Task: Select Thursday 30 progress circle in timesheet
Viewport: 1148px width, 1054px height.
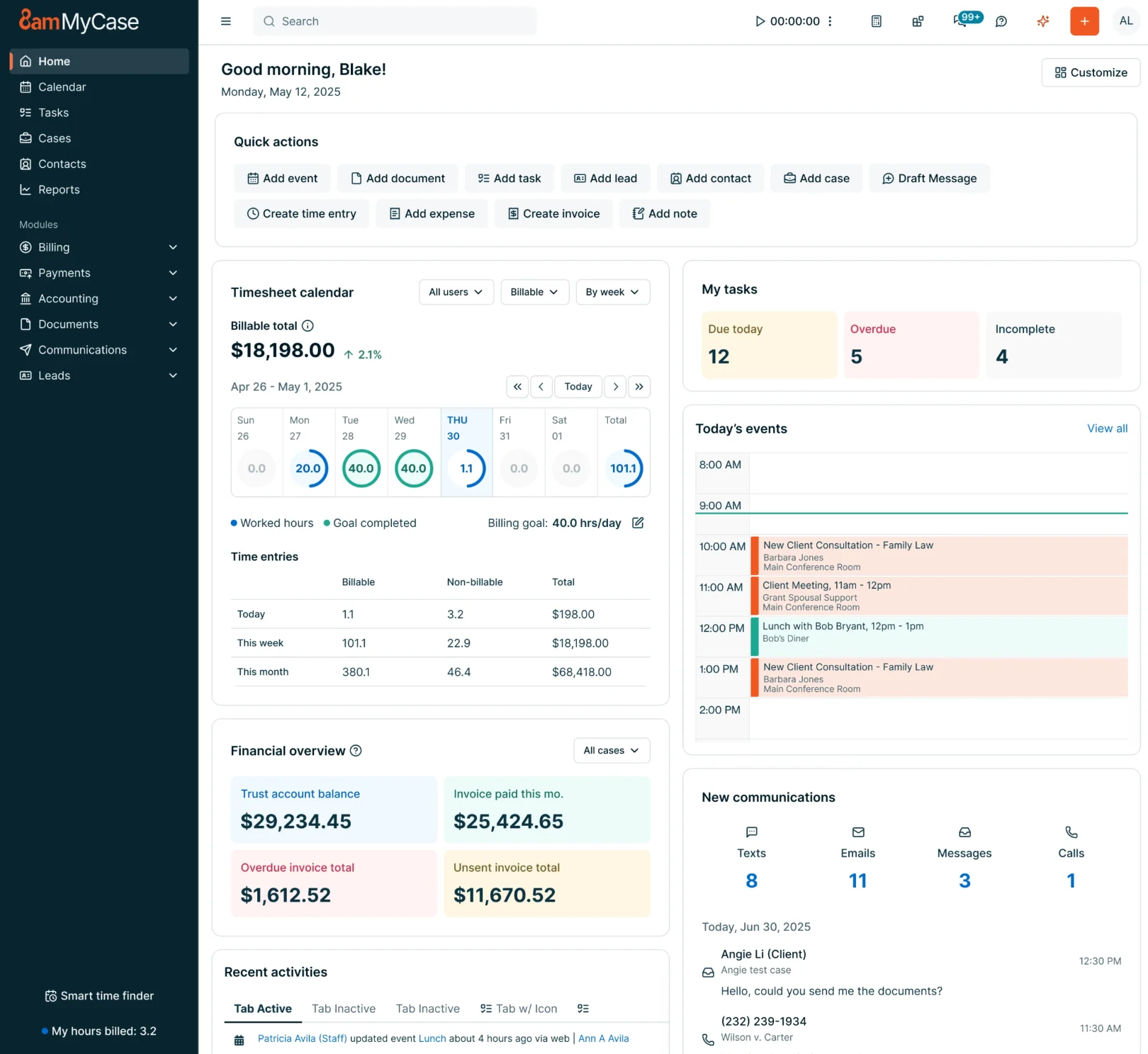Action: point(466,467)
